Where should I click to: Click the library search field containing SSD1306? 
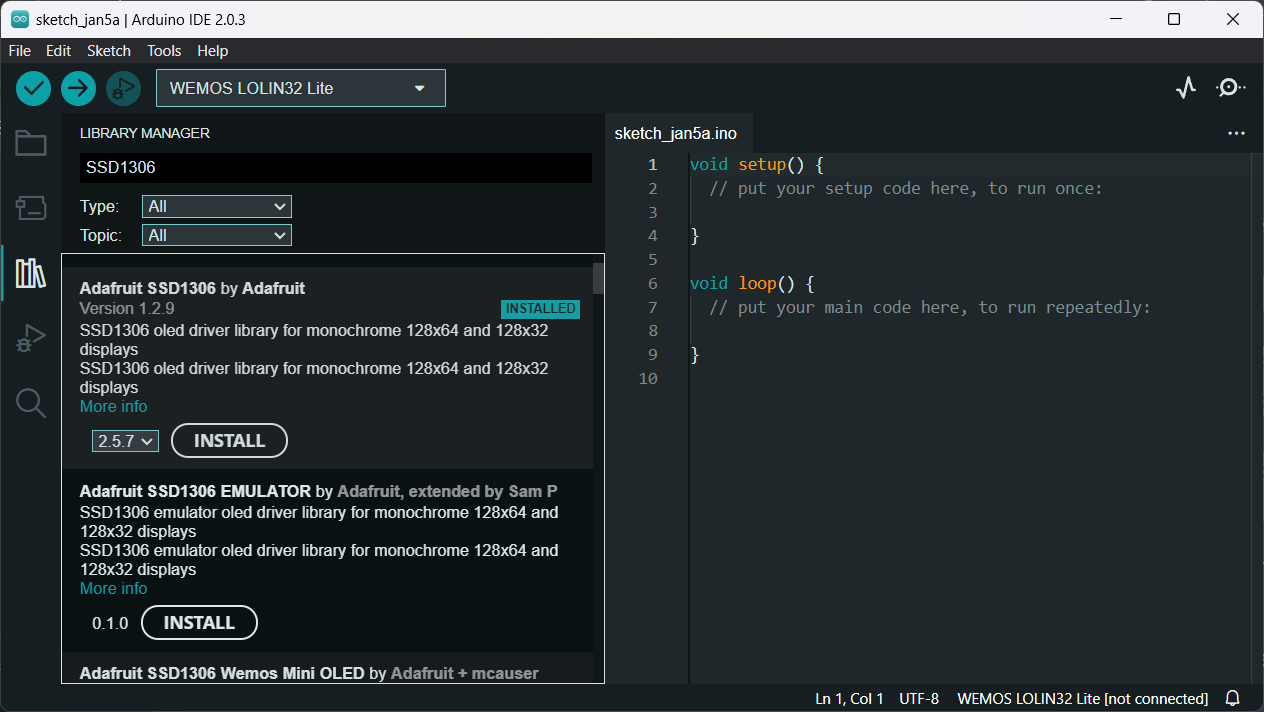pyautogui.click(x=336, y=168)
